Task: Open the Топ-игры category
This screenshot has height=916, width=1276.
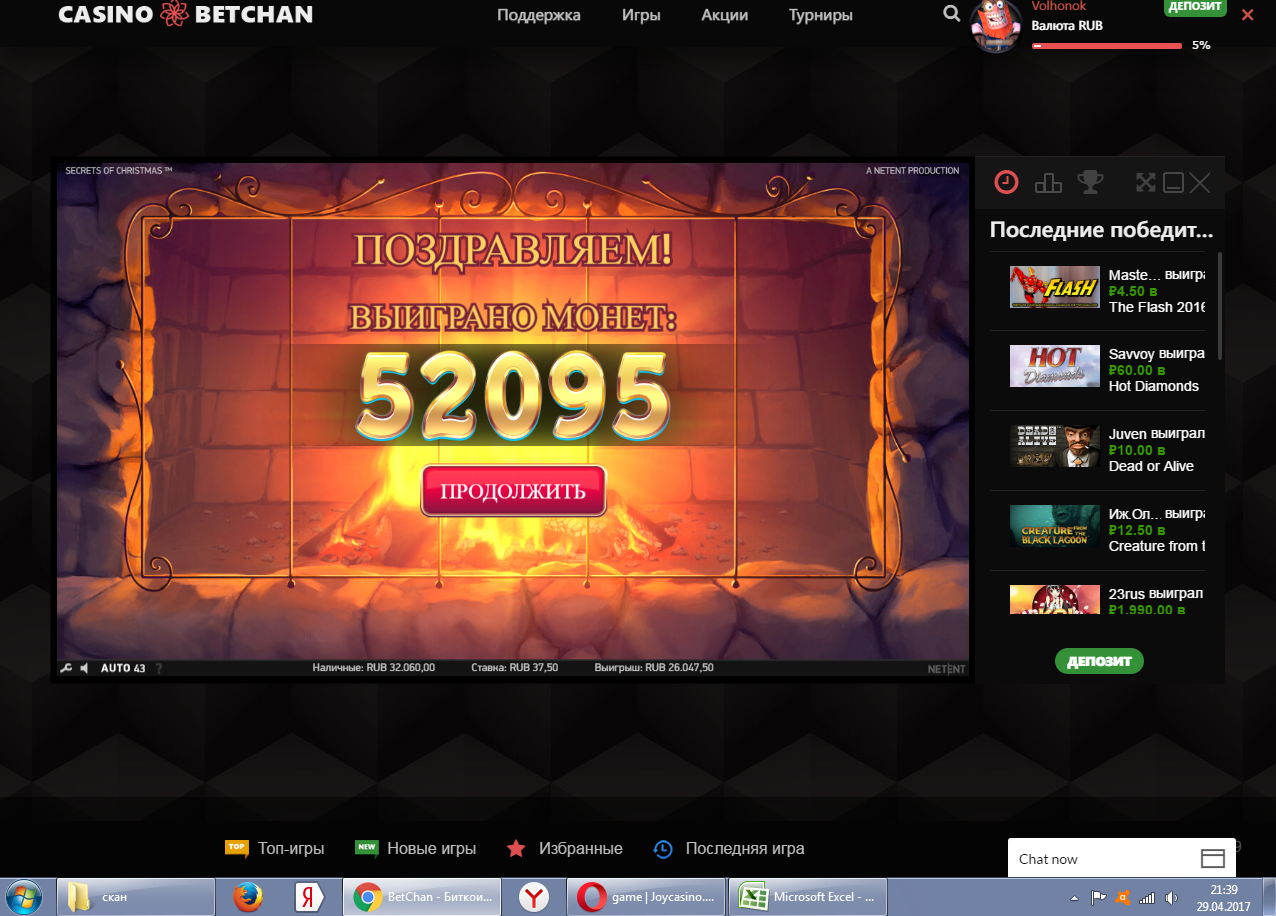Action: coord(291,848)
